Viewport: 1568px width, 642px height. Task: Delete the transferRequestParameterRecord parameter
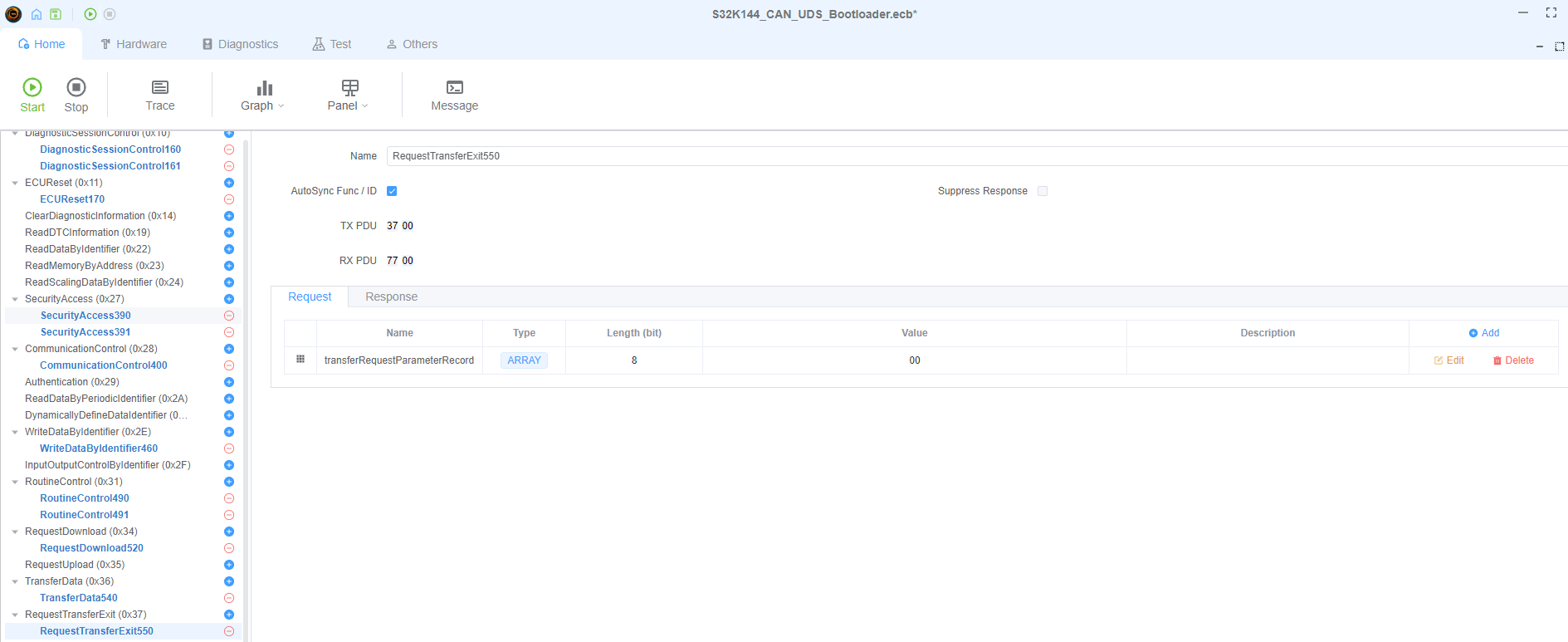1513,360
